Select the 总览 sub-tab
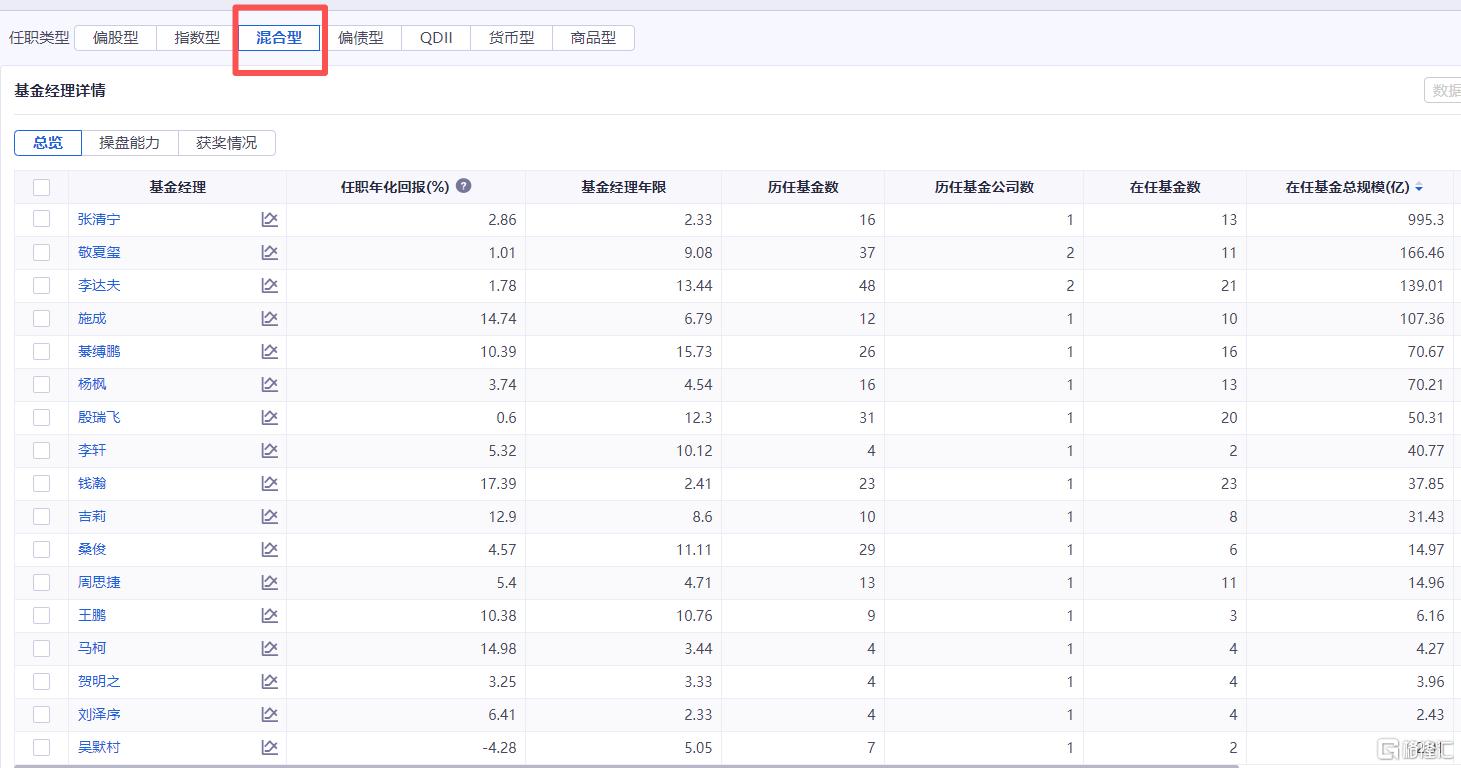Image resolution: width=1461 pixels, height=768 pixels. 48,143
